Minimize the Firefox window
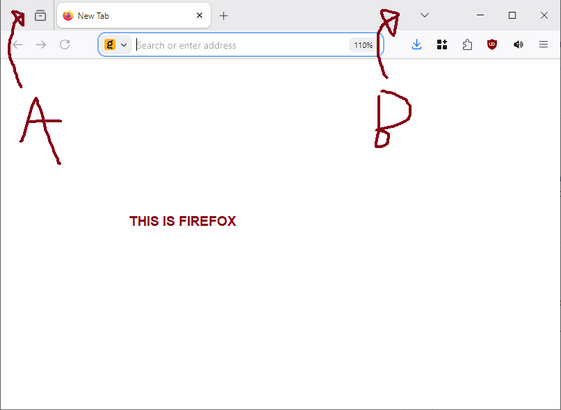The height and width of the screenshot is (410, 561). (480, 15)
